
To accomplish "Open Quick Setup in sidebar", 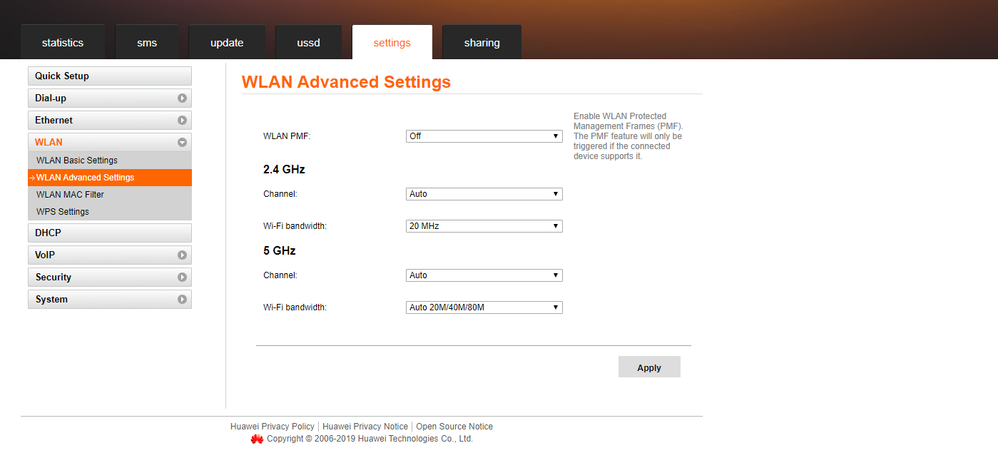I will [62, 76].
